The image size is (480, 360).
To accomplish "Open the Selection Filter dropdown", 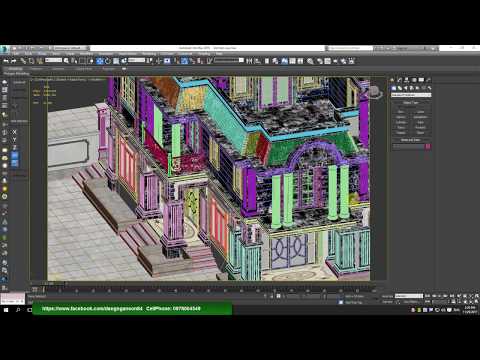I will (x=53, y=60).
